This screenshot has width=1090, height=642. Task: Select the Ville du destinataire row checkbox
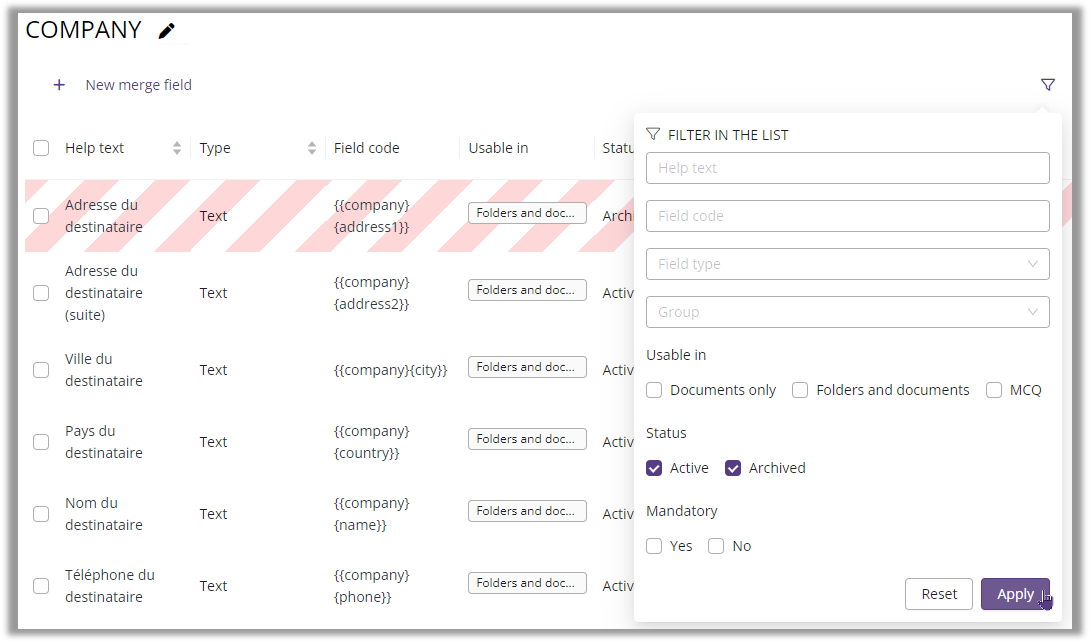41,370
